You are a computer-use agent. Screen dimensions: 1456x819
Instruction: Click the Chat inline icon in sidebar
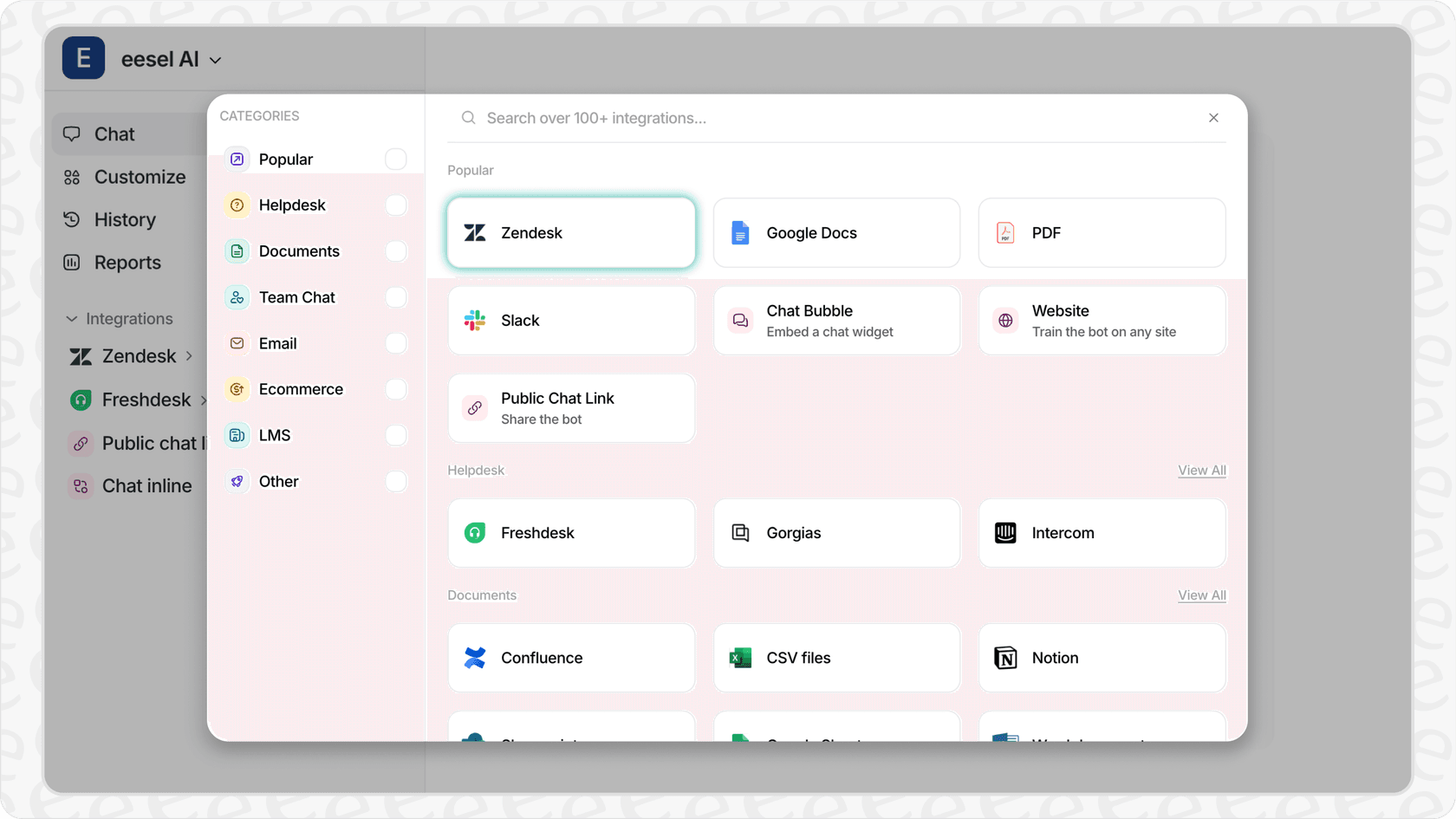(81, 486)
